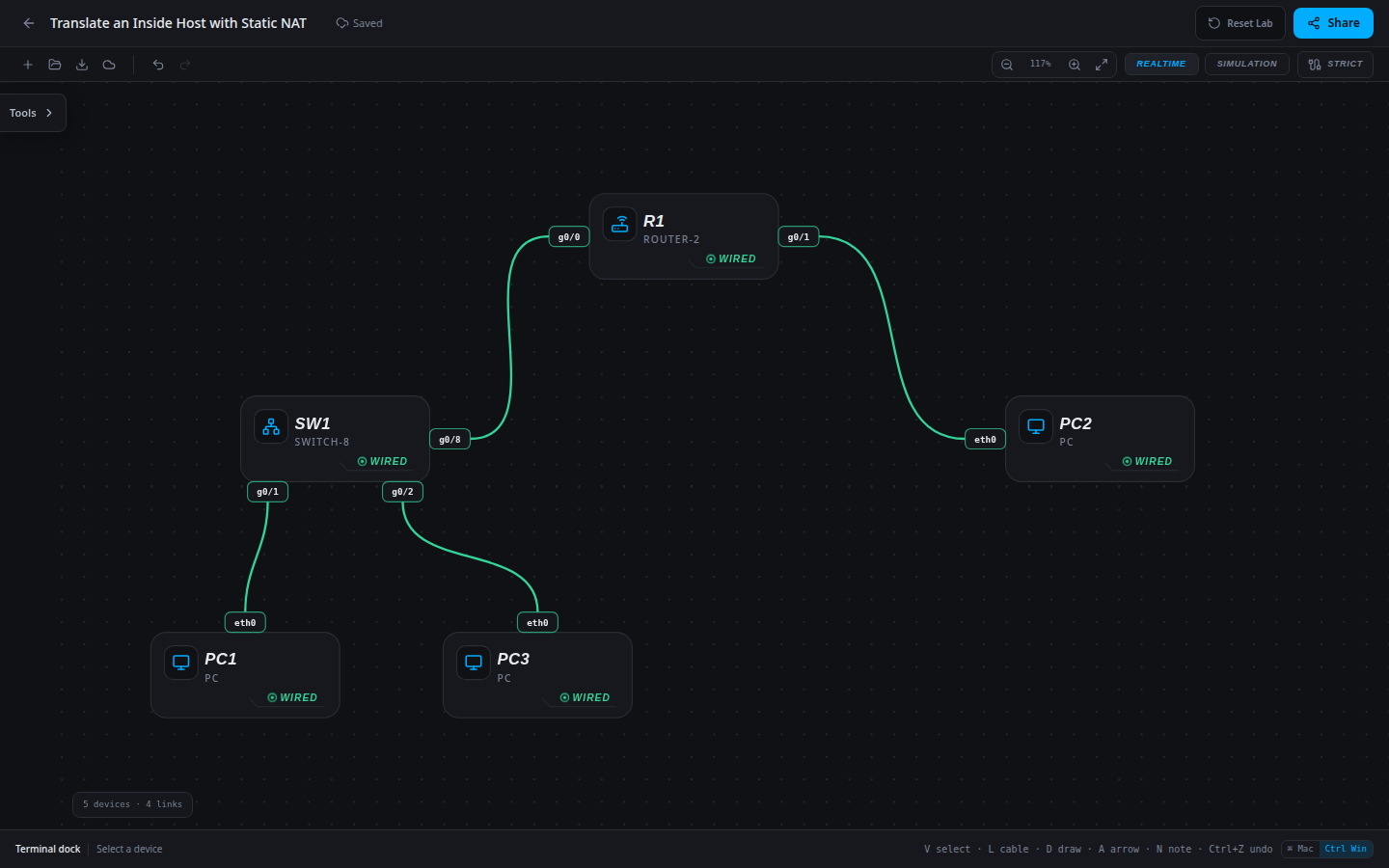Image resolution: width=1389 pixels, height=868 pixels.
Task: Click the 117% zoom level
Action: (x=1041, y=65)
